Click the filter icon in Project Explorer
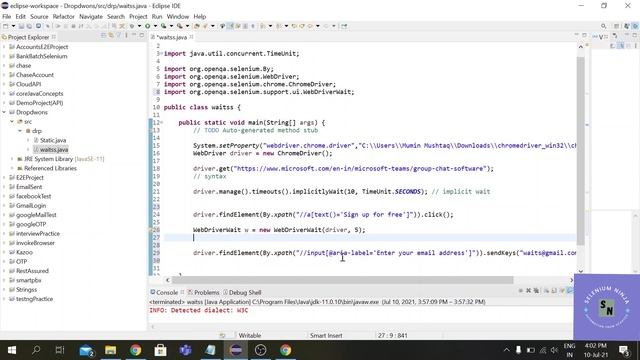This screenshot has width=640, height=360. tap(118, 36)
